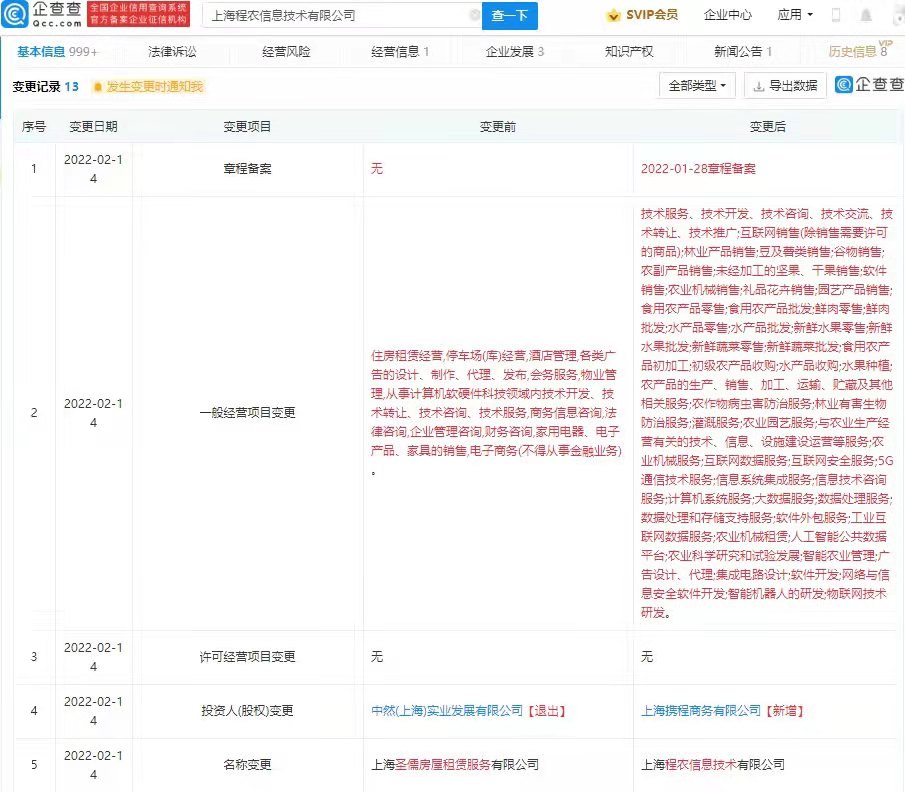Open 企业中心 enterprise center
Viewport: 905px width, 792px height.
pos(727,15)
